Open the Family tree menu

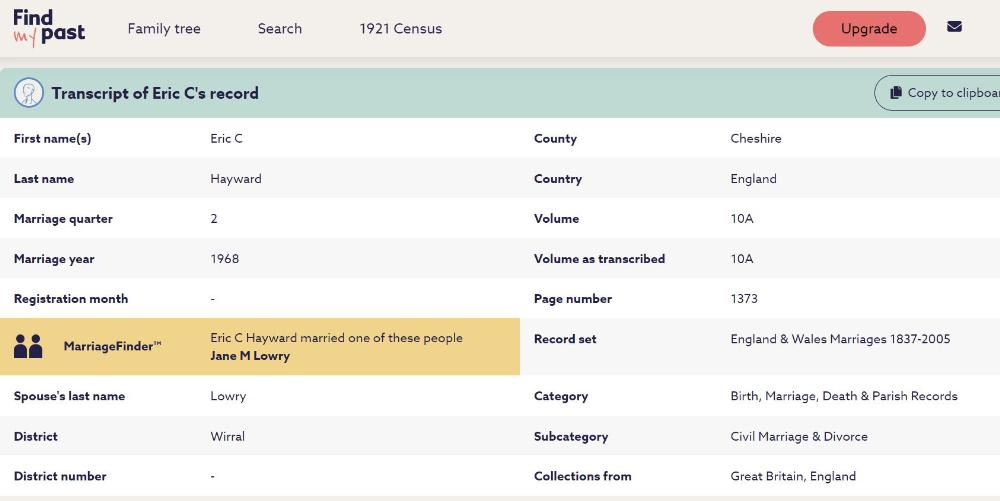coord(164,29)
